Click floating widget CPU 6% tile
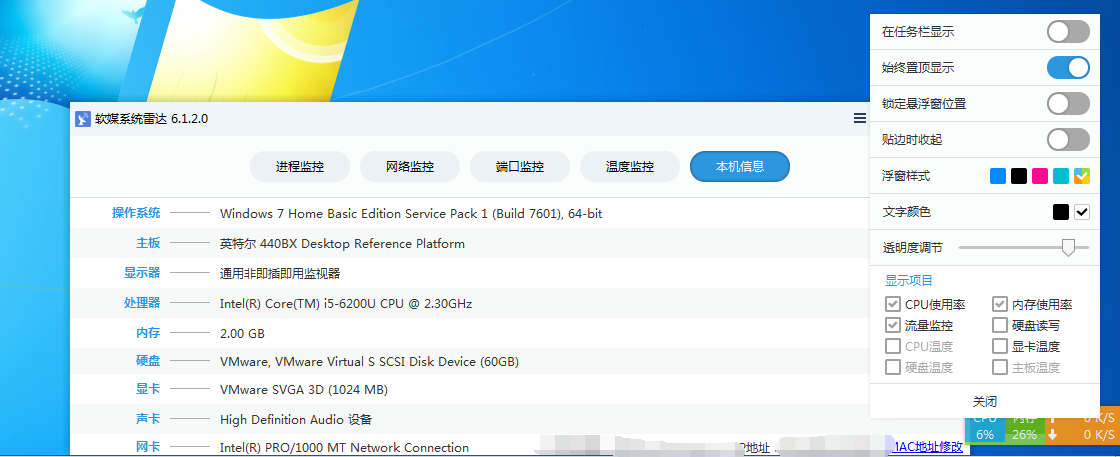 [x=985, y=430]
